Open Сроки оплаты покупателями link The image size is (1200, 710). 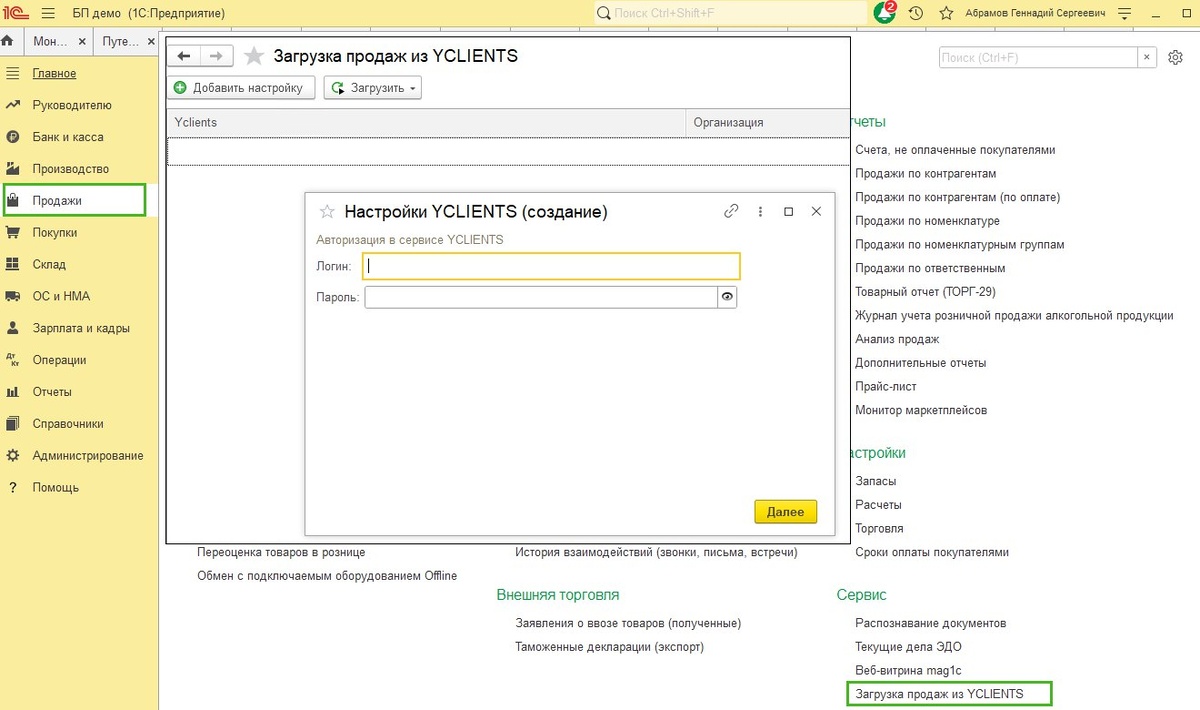tap(932, 552)
